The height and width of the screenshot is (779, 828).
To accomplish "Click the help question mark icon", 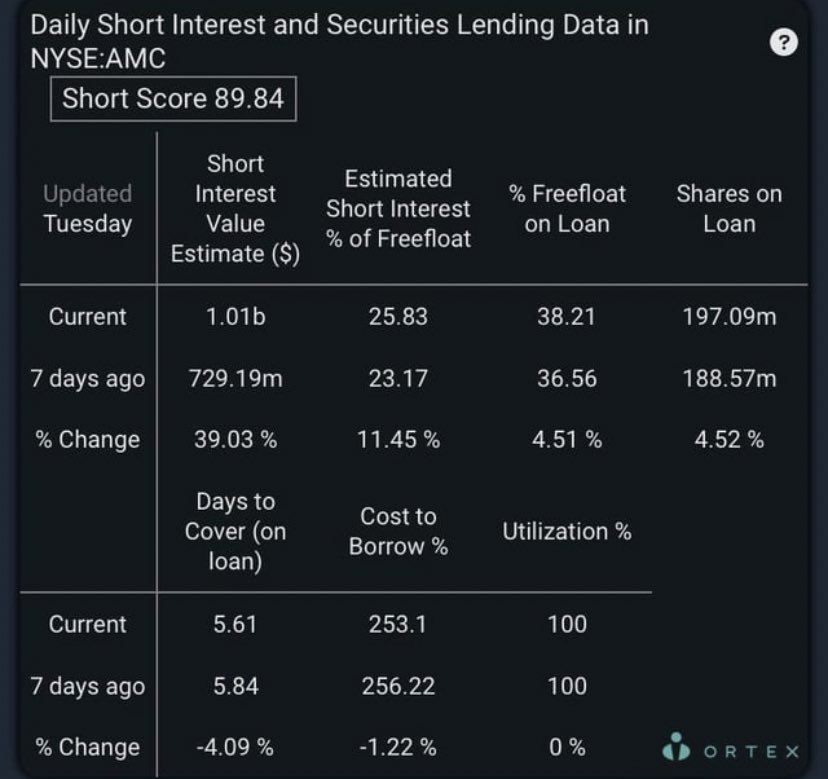I will pos(785,42).
